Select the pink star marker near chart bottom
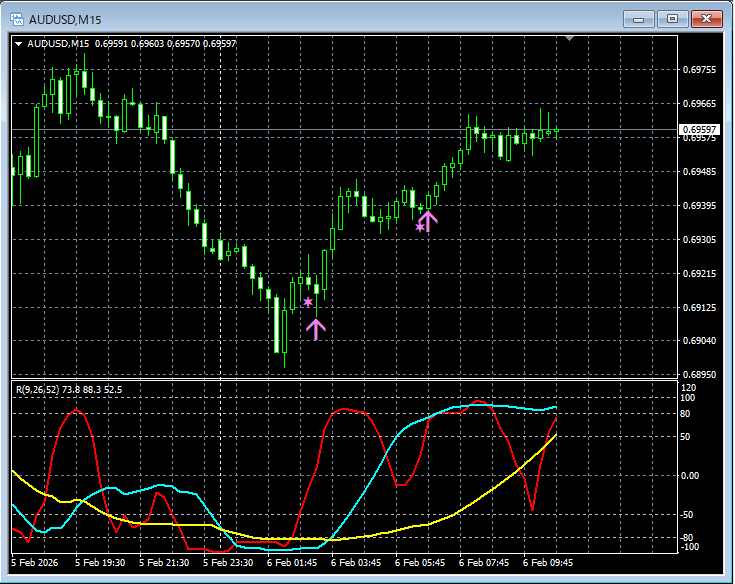 (x=308, y=302)
